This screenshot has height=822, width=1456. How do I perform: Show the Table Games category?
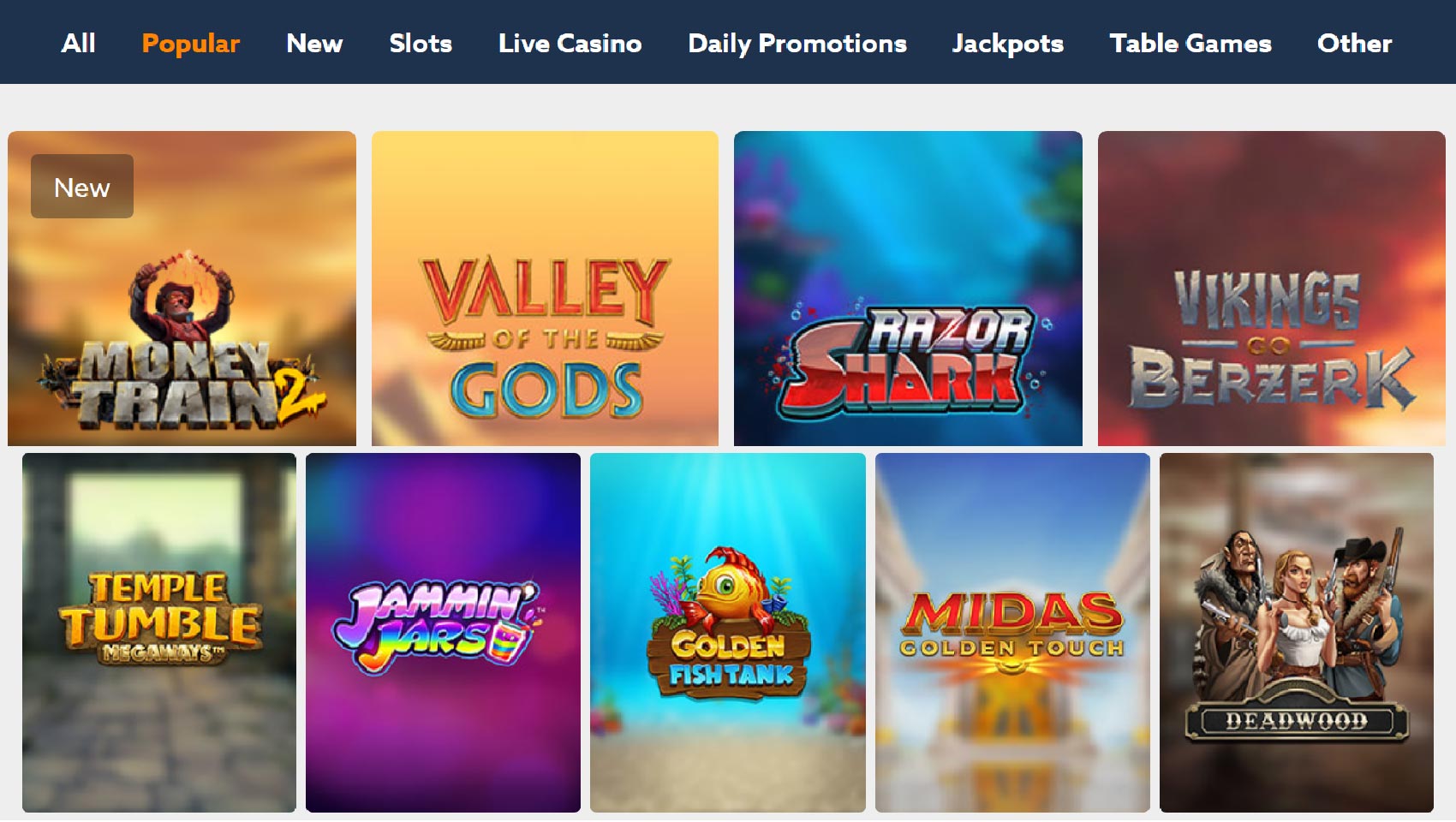1190,43
